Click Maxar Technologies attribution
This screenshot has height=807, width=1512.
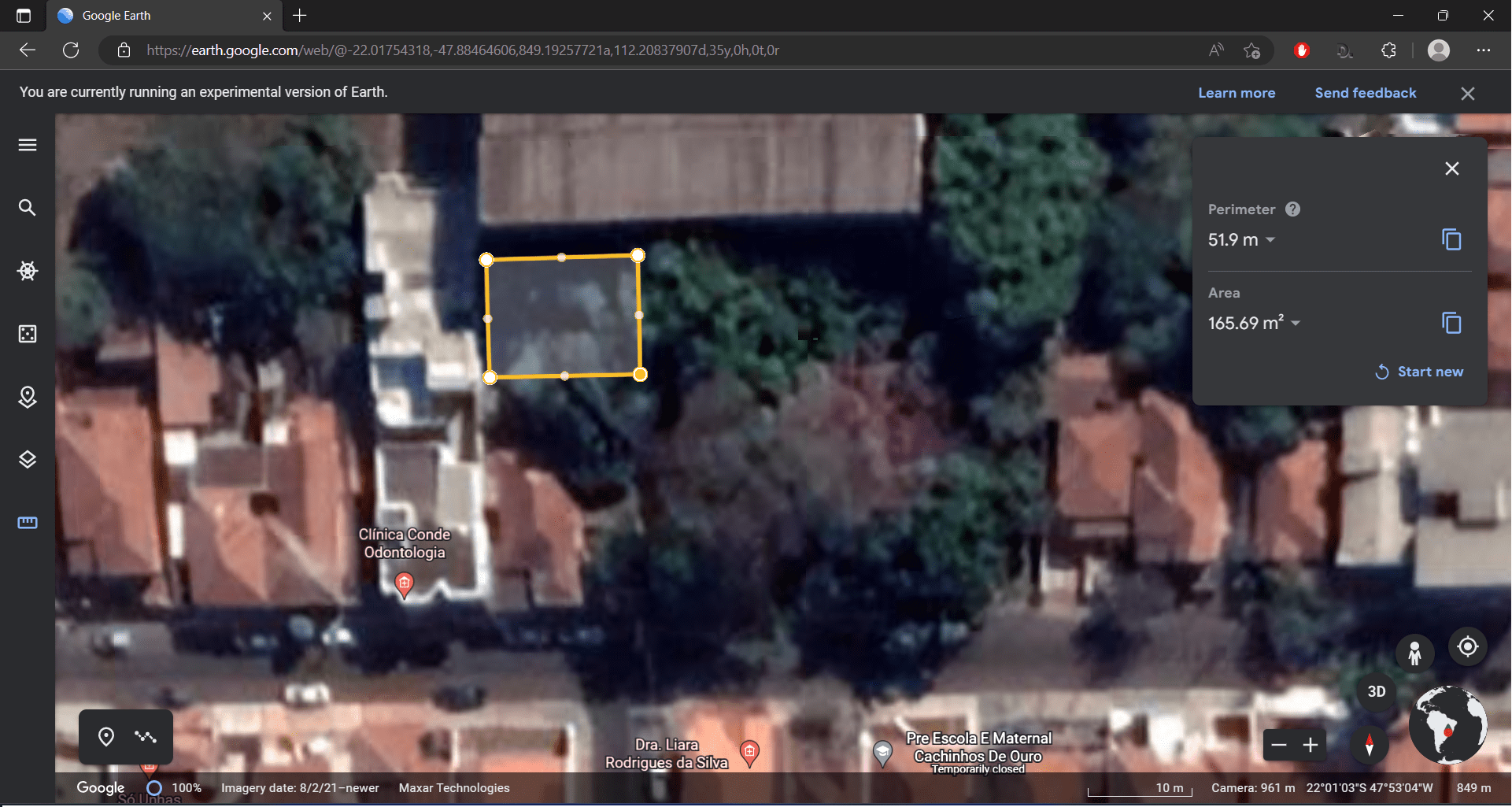pos(454,788)
